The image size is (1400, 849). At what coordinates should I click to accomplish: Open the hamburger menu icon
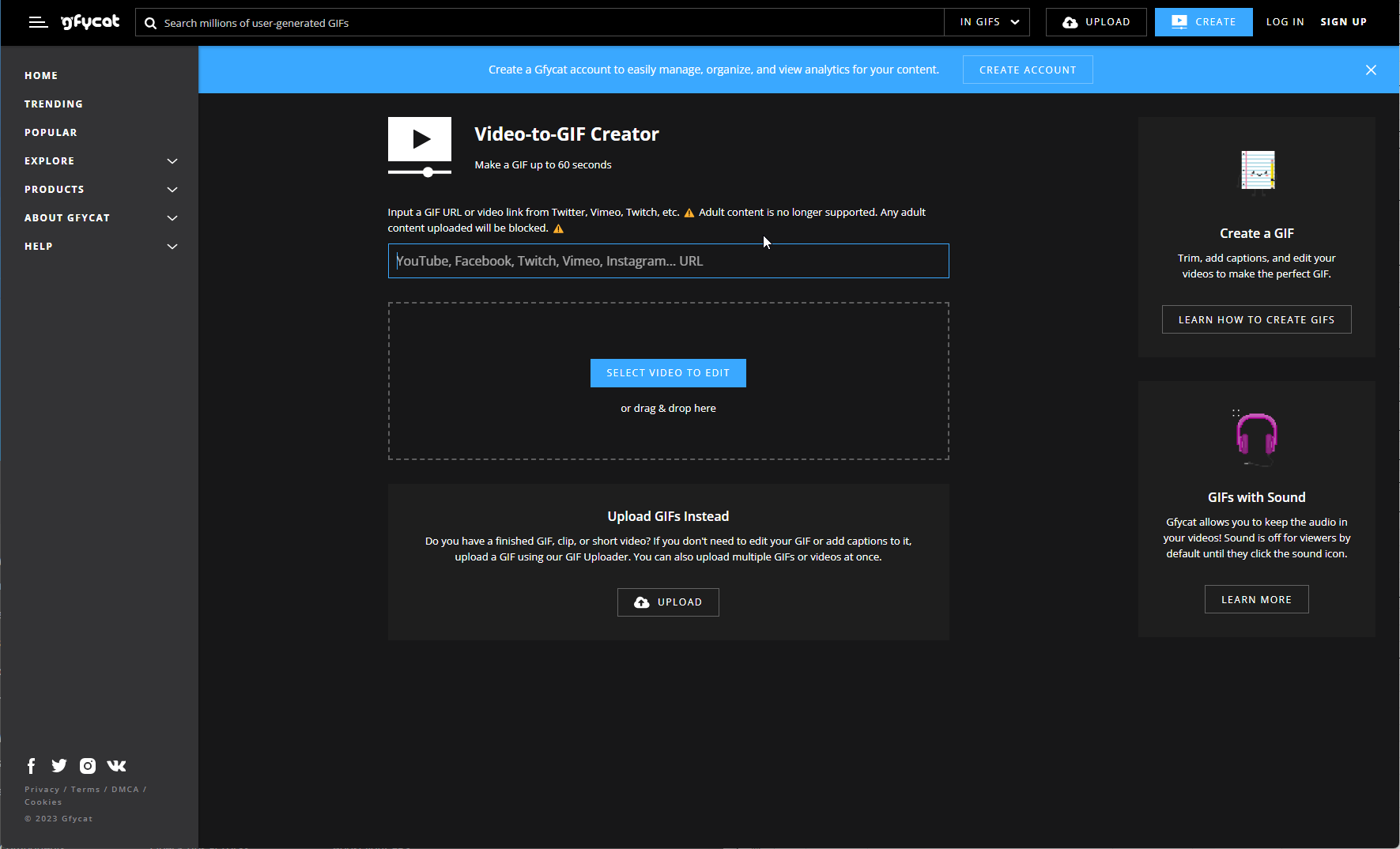pos(38,22)
